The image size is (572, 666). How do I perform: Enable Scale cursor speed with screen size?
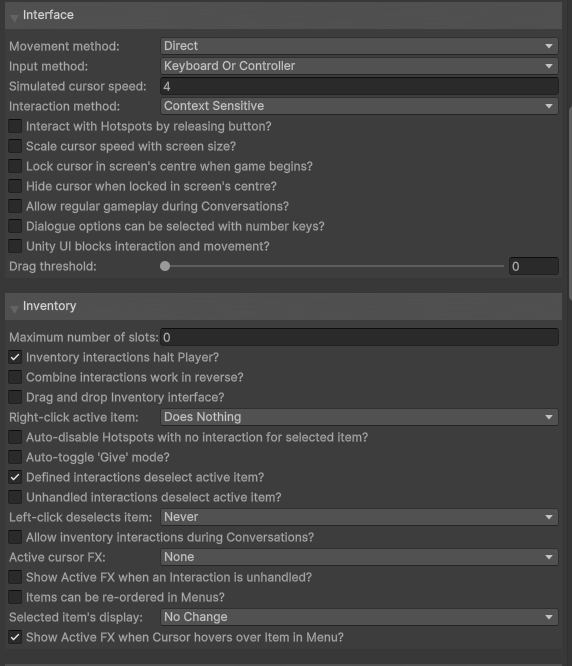click(15, 146)
